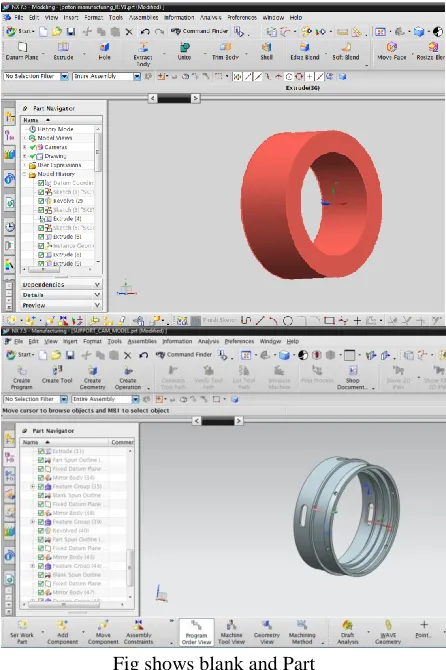
Task: Open Assemblies menu in Modeling window
Action: 144,18
